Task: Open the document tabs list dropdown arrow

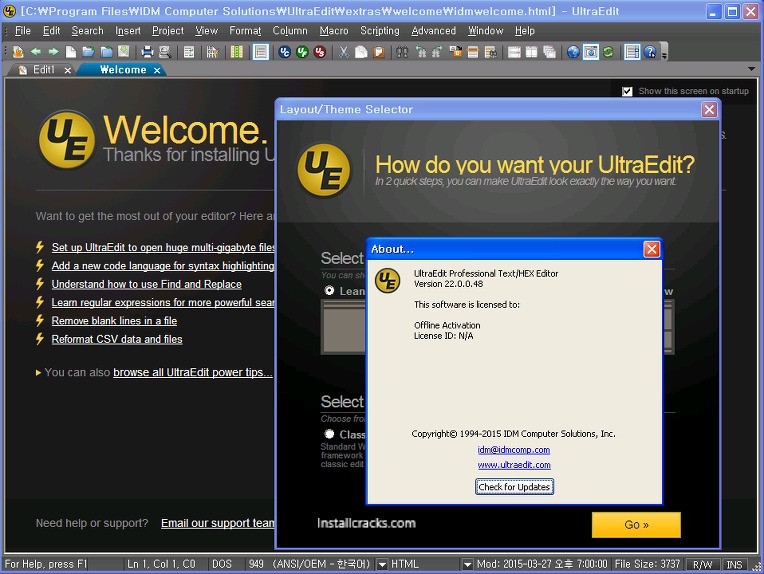Action: pyautogui.click(x=752, y=69)
